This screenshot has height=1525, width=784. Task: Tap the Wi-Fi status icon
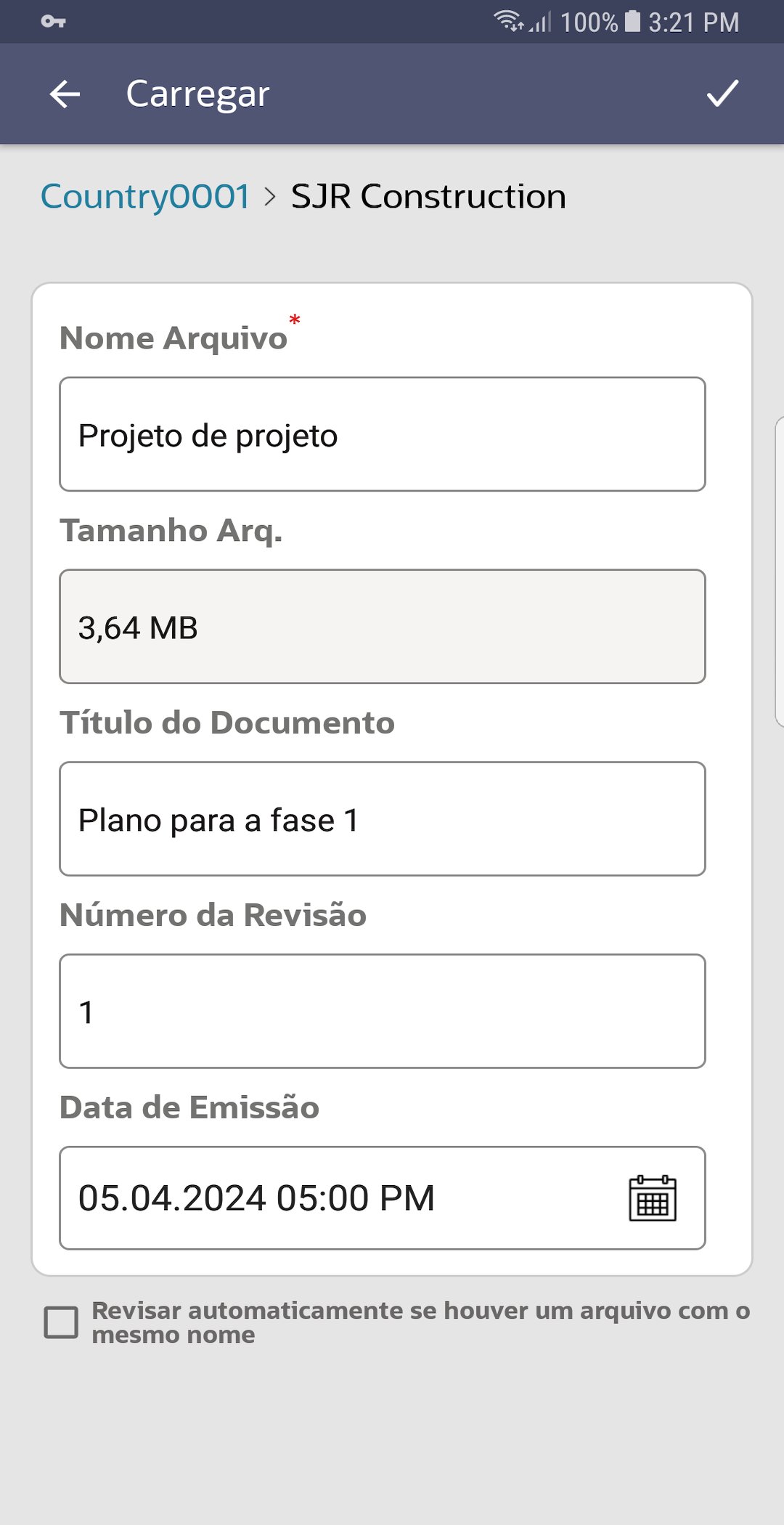pos(508,21)
